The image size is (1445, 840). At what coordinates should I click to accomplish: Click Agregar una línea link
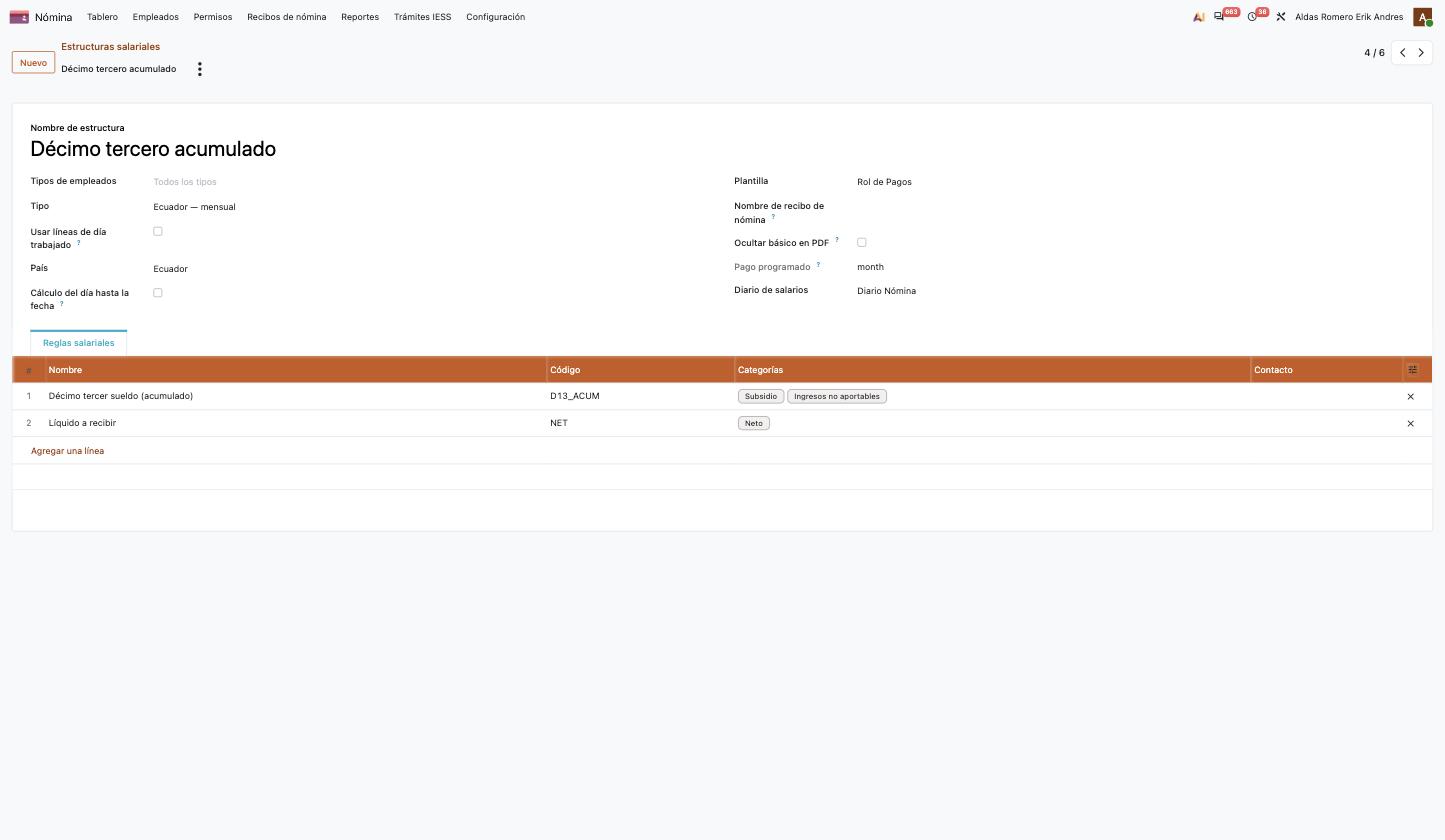coord(67,451)
